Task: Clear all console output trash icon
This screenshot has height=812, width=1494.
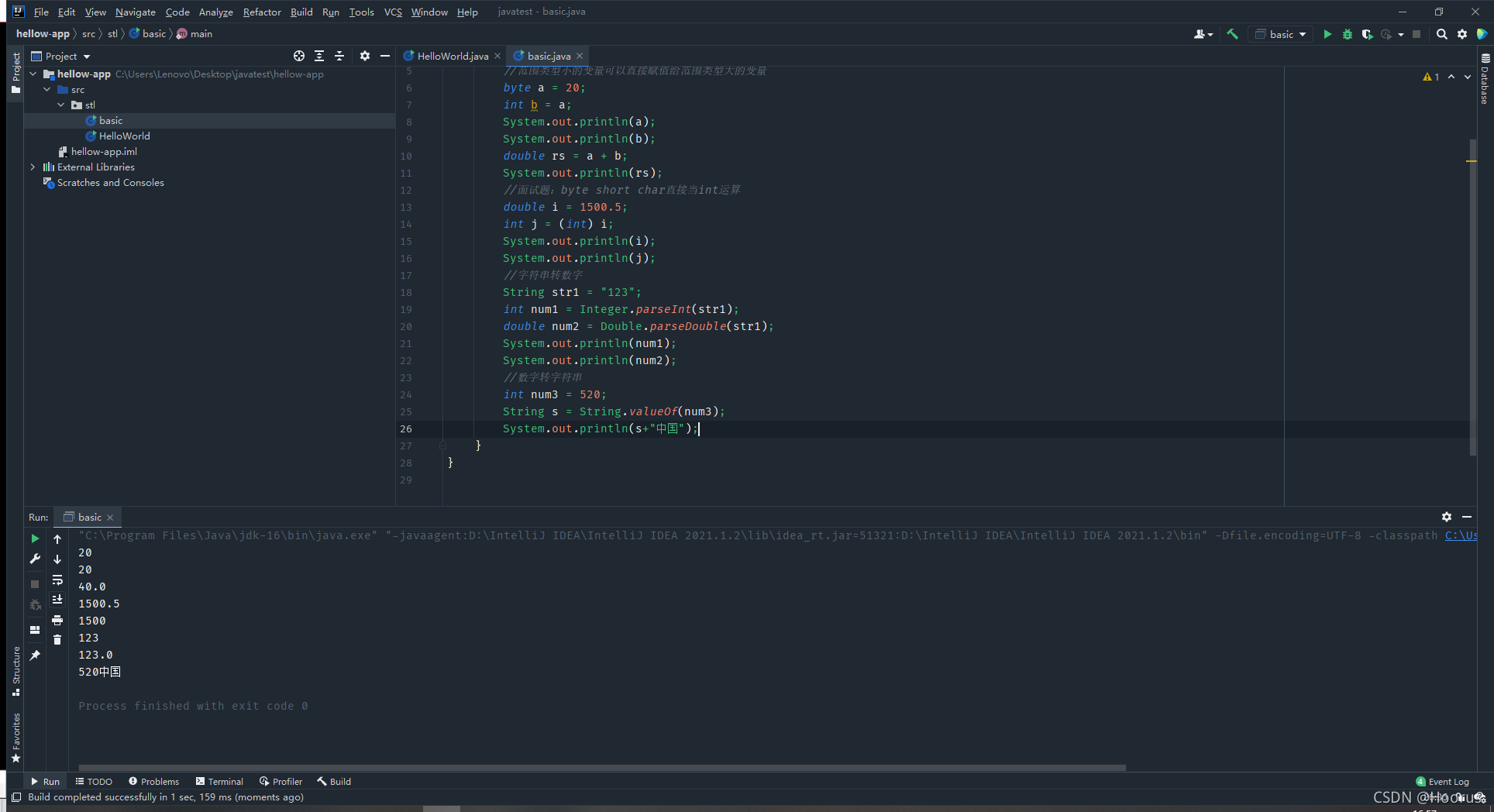Action: point(57,640)
